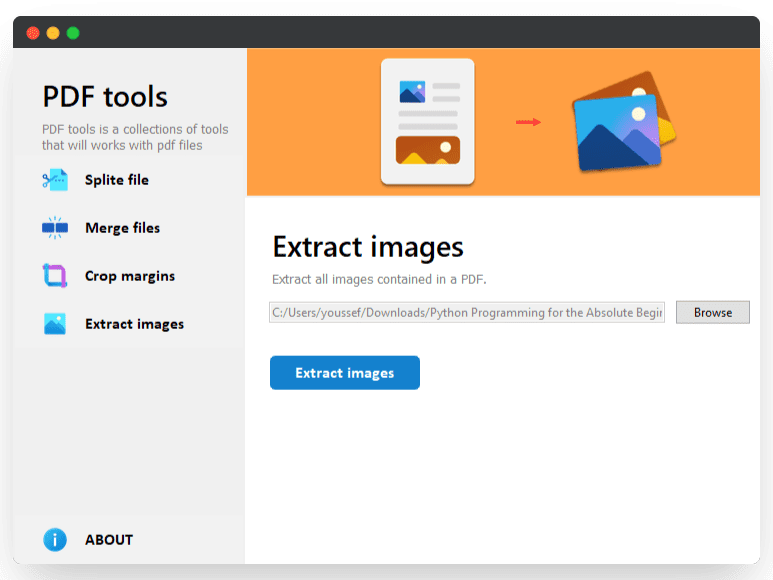The height and width of the screenshot is (580, 773).
Task: Click the Extract images picture icon
Action: [x=55, y=324]
